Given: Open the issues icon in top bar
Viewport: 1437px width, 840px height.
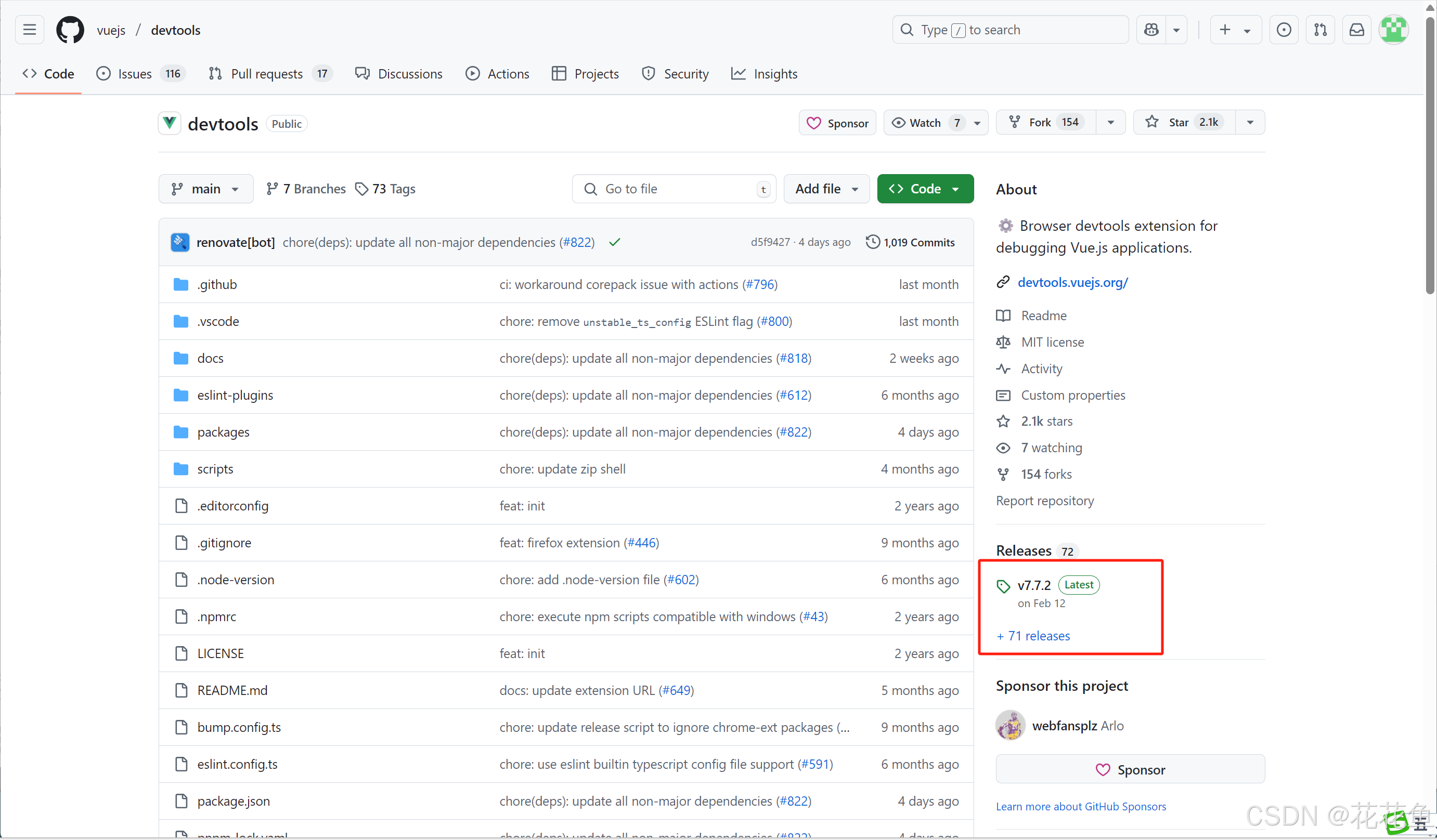Looking at the screenshot, I should 1284,30.
